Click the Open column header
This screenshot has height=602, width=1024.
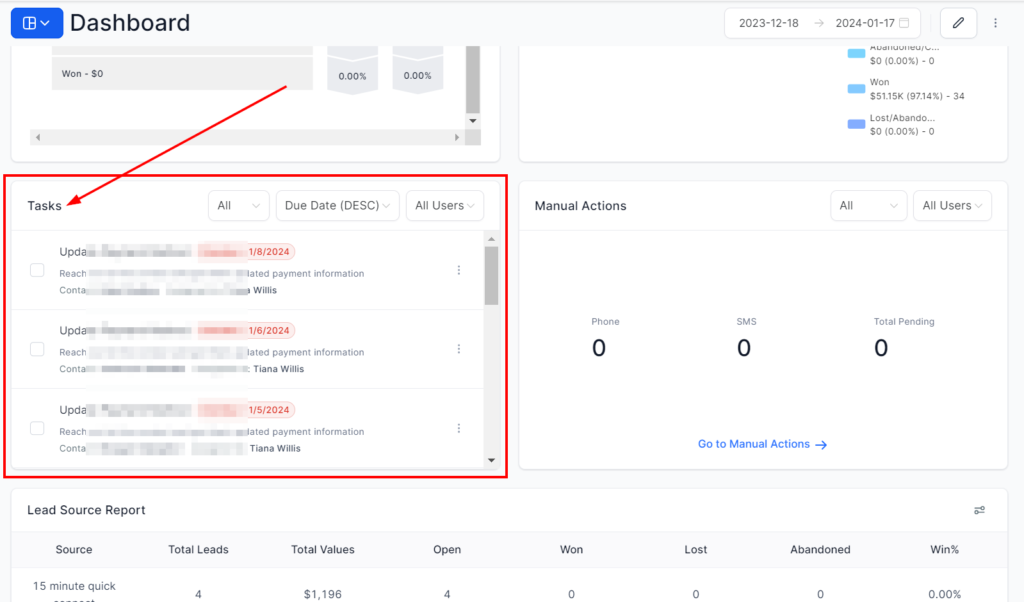tap(447, 550)
